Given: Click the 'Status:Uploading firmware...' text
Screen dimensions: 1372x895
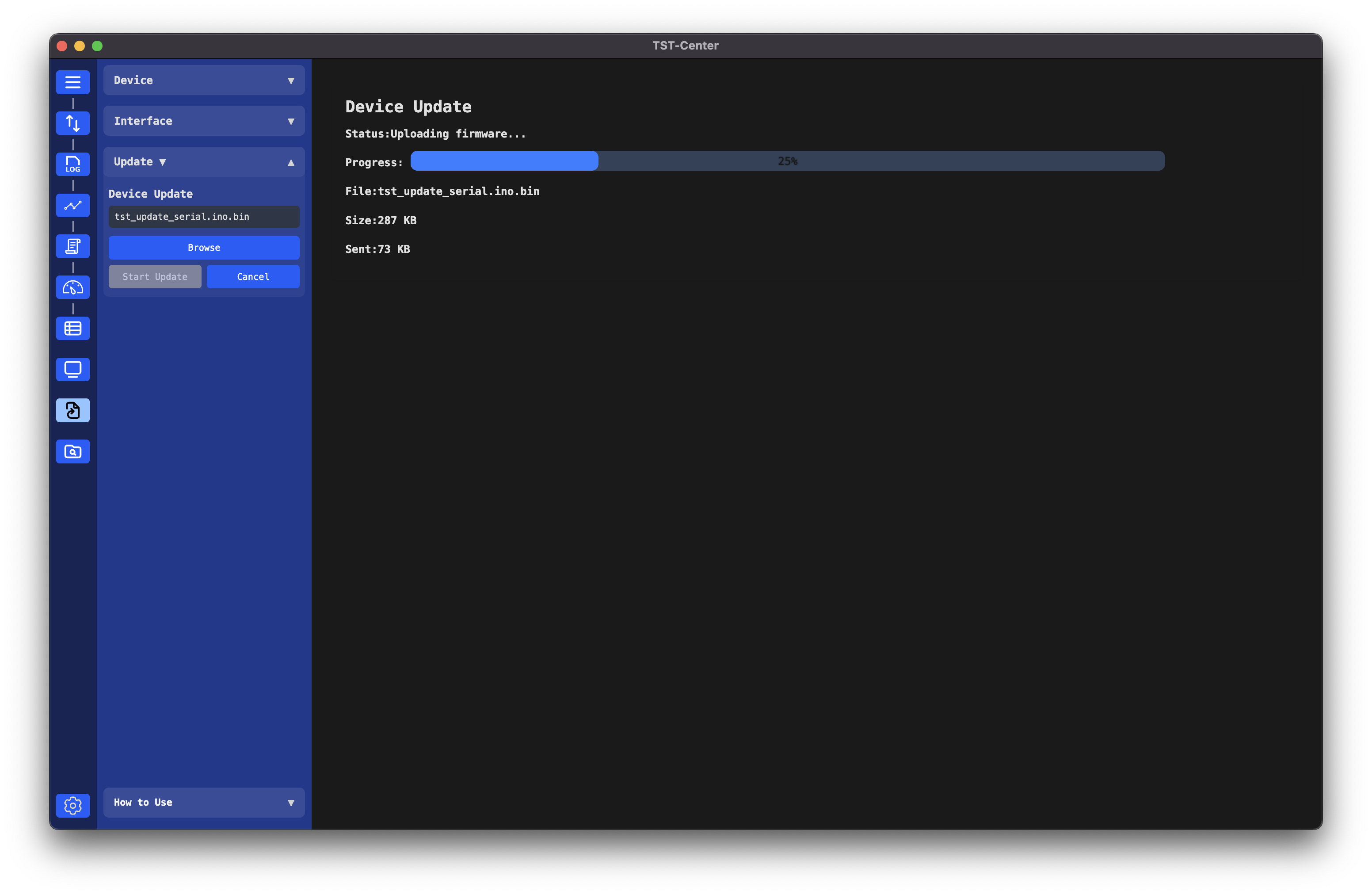Looking at the screenshot, I should point(435,134).
